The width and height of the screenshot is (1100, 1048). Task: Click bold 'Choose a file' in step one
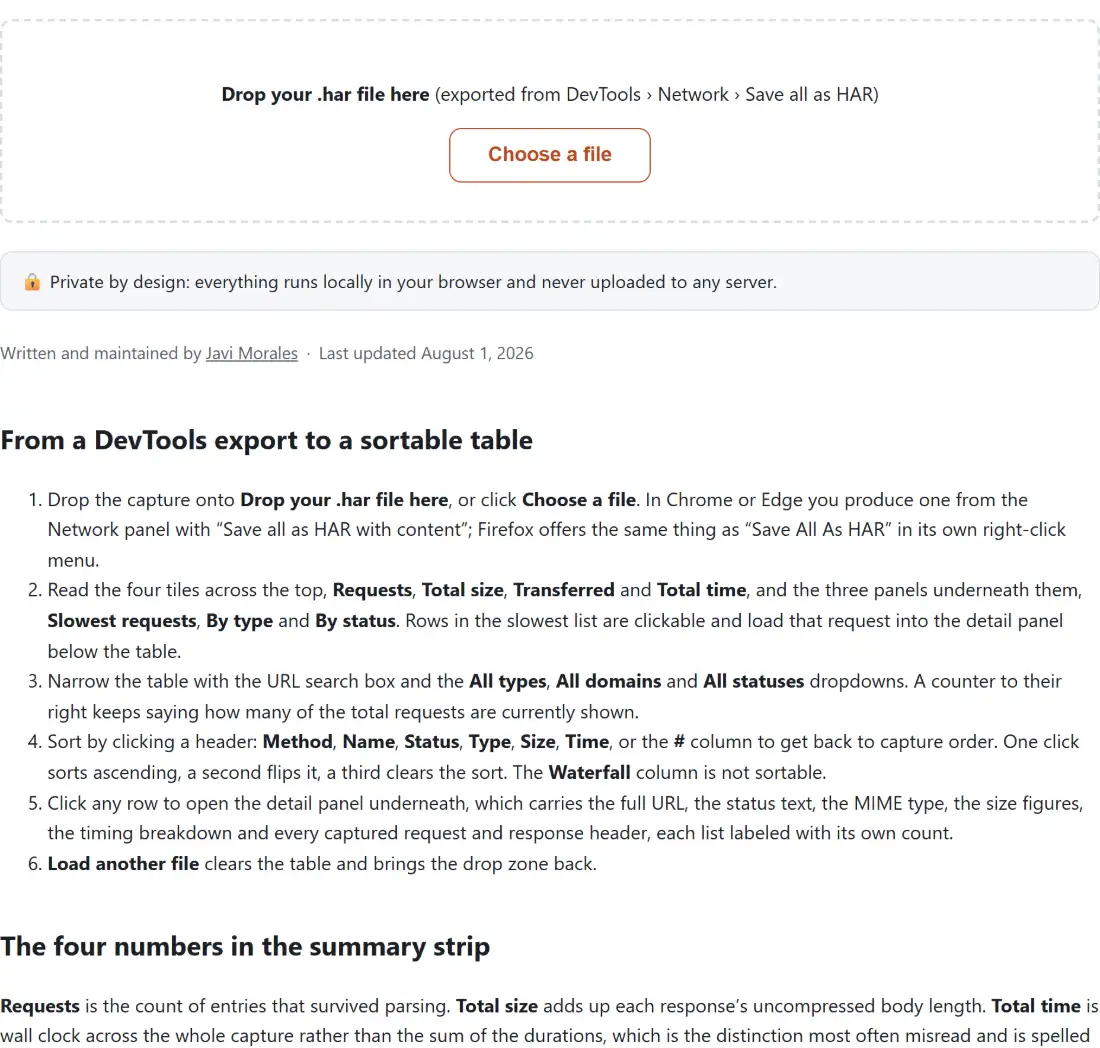click(x=579, y=500)
